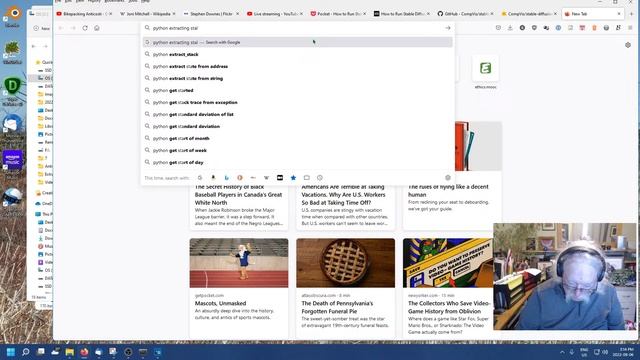Search this time with Google icon
Screen dimensions: 640x360
(x=200, y=178)
